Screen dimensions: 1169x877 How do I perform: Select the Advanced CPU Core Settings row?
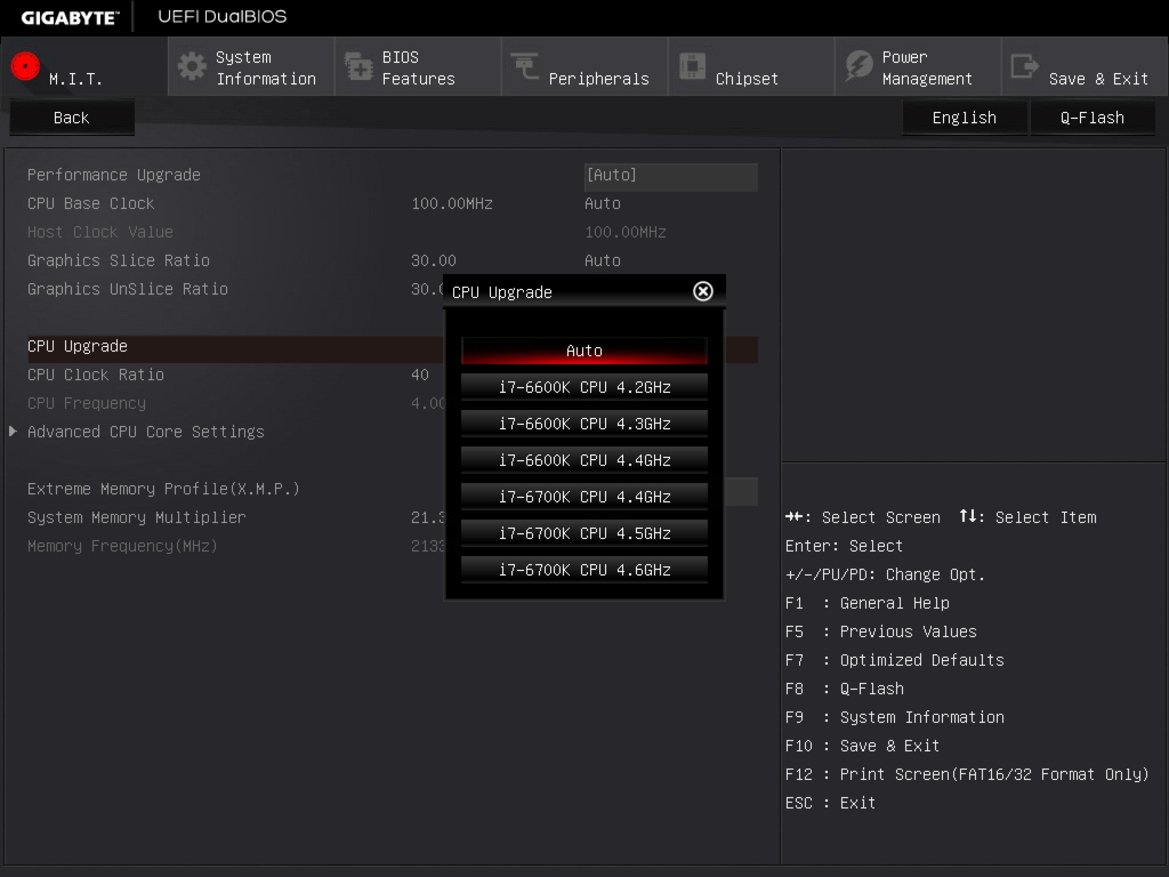[x=146, y=432]
